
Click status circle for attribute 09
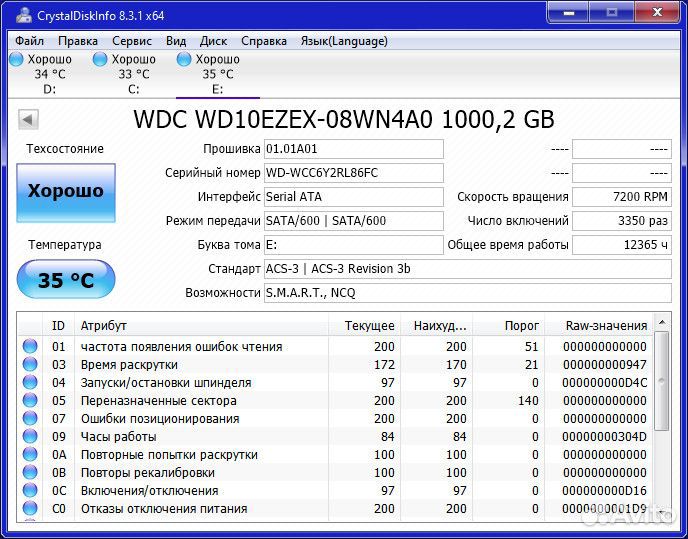point(30,436)
